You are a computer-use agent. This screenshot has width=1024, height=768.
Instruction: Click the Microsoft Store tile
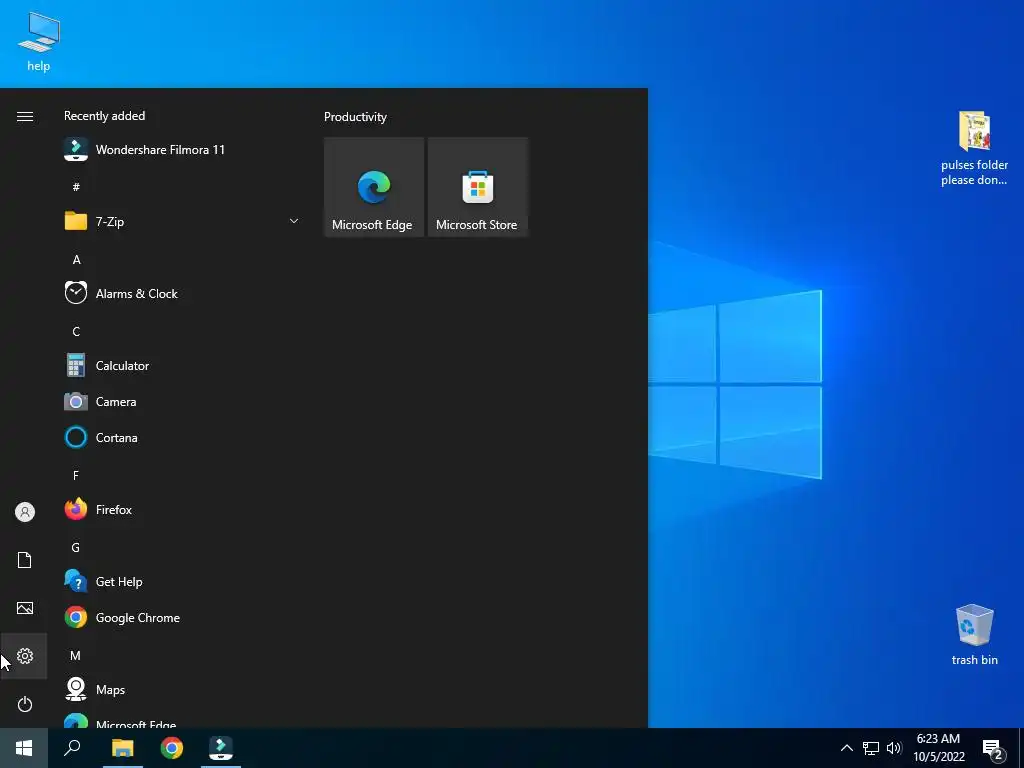477,187
